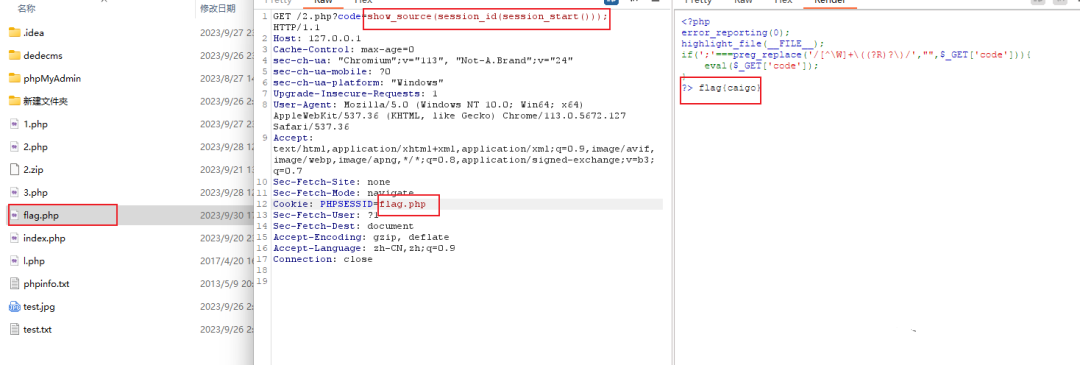Viewport: 1080px width, 365px height.
Task: Click the 1.php file icon
Action: click(x=14, y=124)
